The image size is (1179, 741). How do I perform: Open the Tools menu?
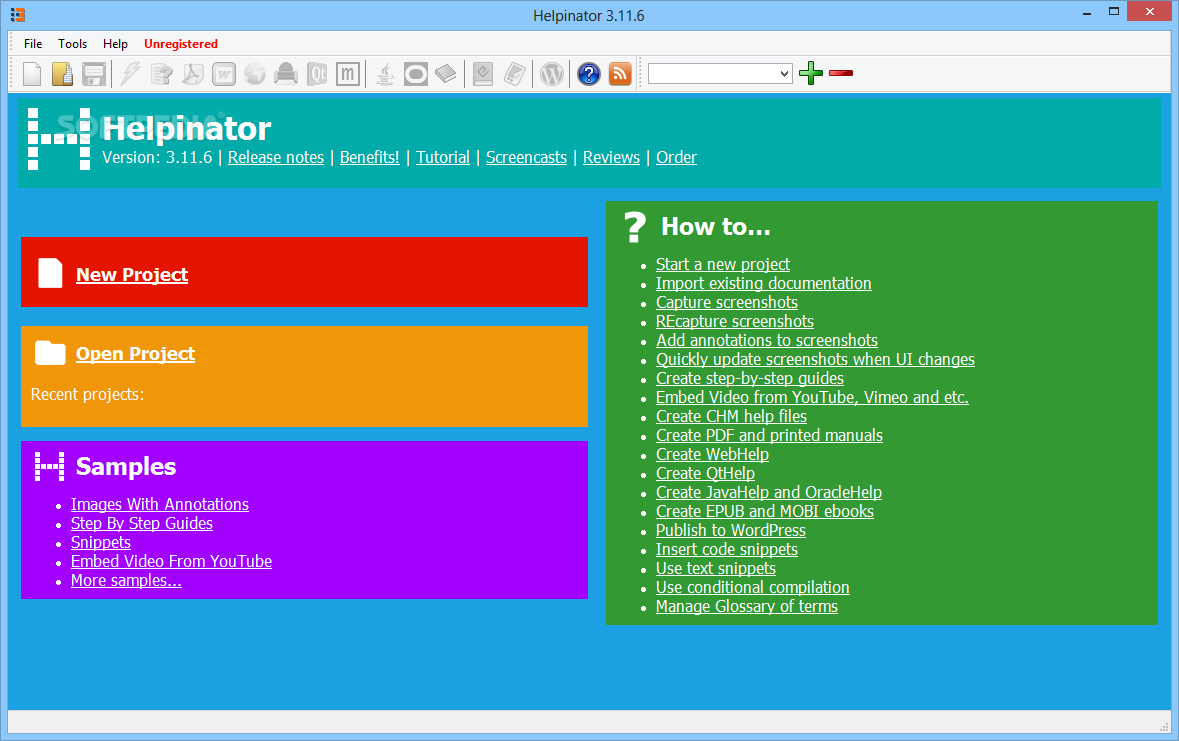[72, 44]
